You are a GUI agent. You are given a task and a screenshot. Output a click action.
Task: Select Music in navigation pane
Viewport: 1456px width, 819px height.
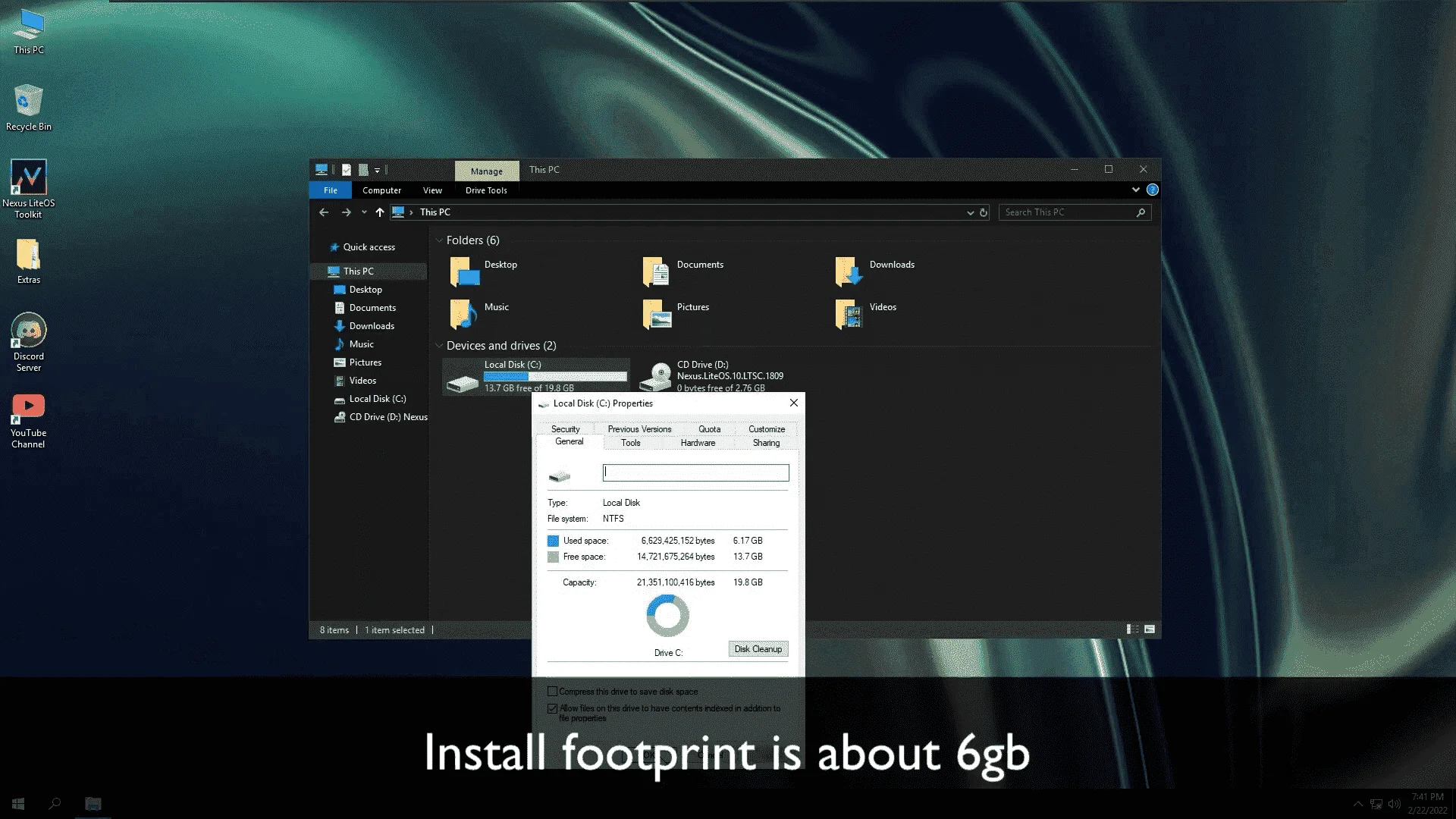(361, 344)
